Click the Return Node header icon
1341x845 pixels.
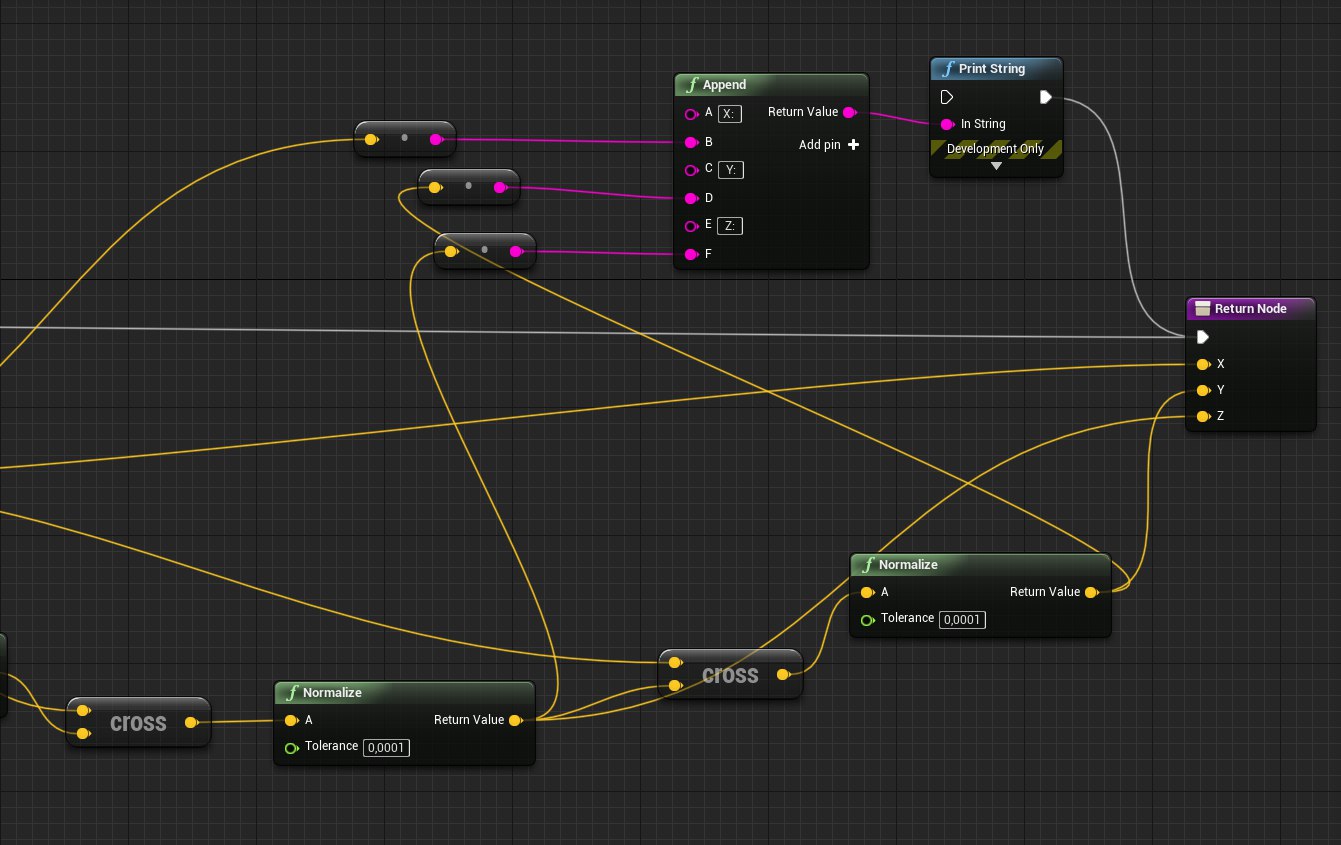click(1203, 309)
